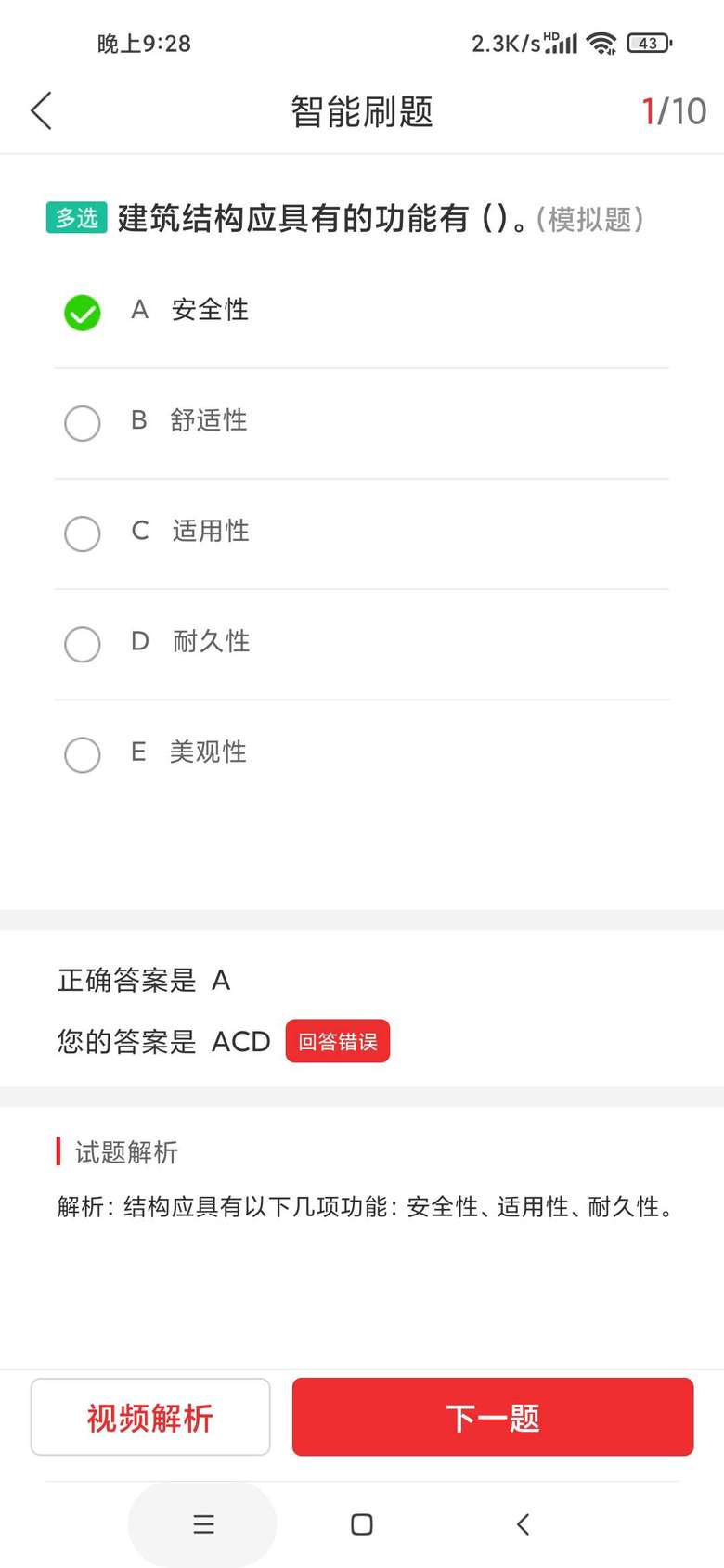Select option C 适用性 circle

coord(83,533)
